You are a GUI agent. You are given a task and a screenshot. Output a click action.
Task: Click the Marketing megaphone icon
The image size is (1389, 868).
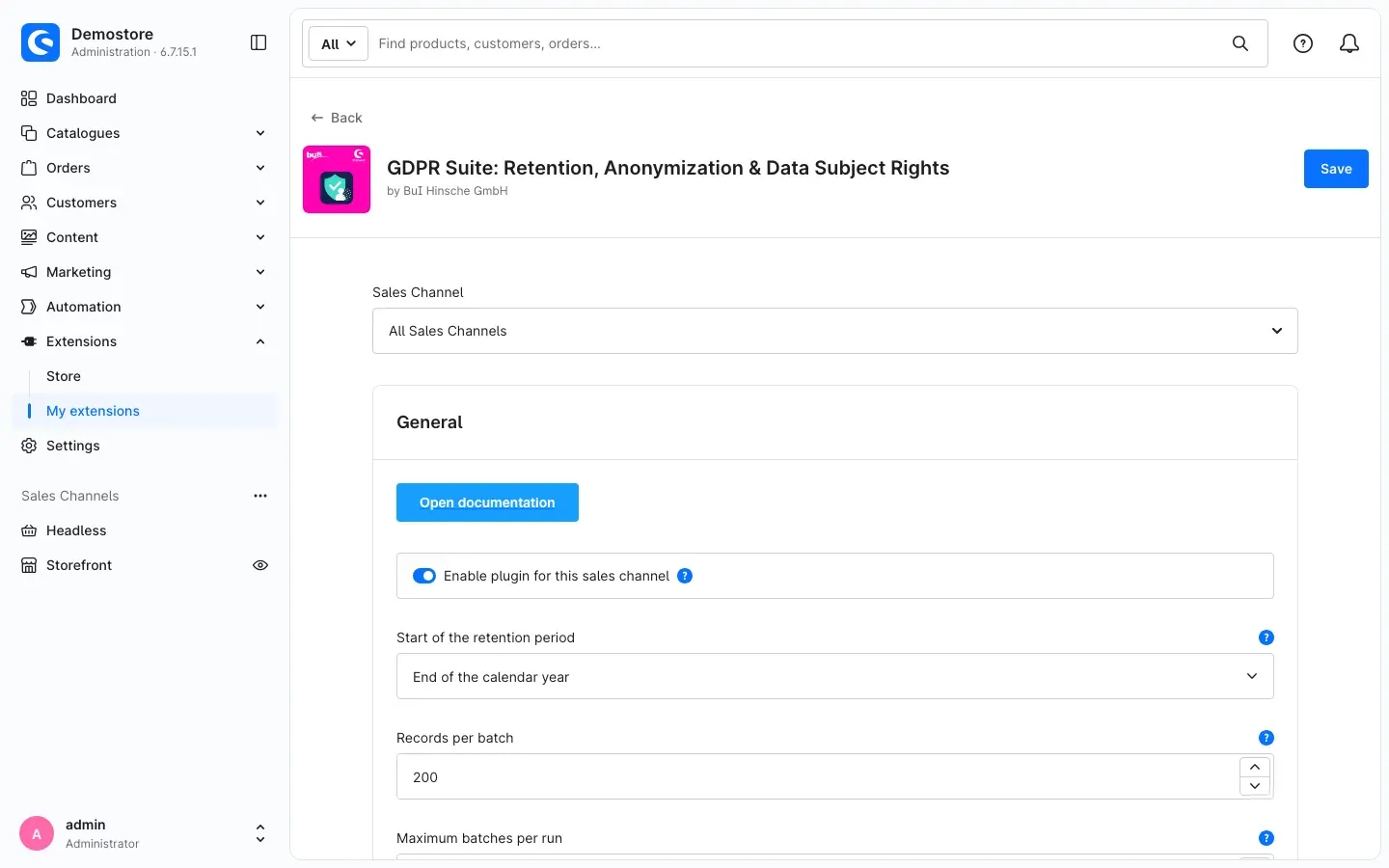click(x=29, y=272)
